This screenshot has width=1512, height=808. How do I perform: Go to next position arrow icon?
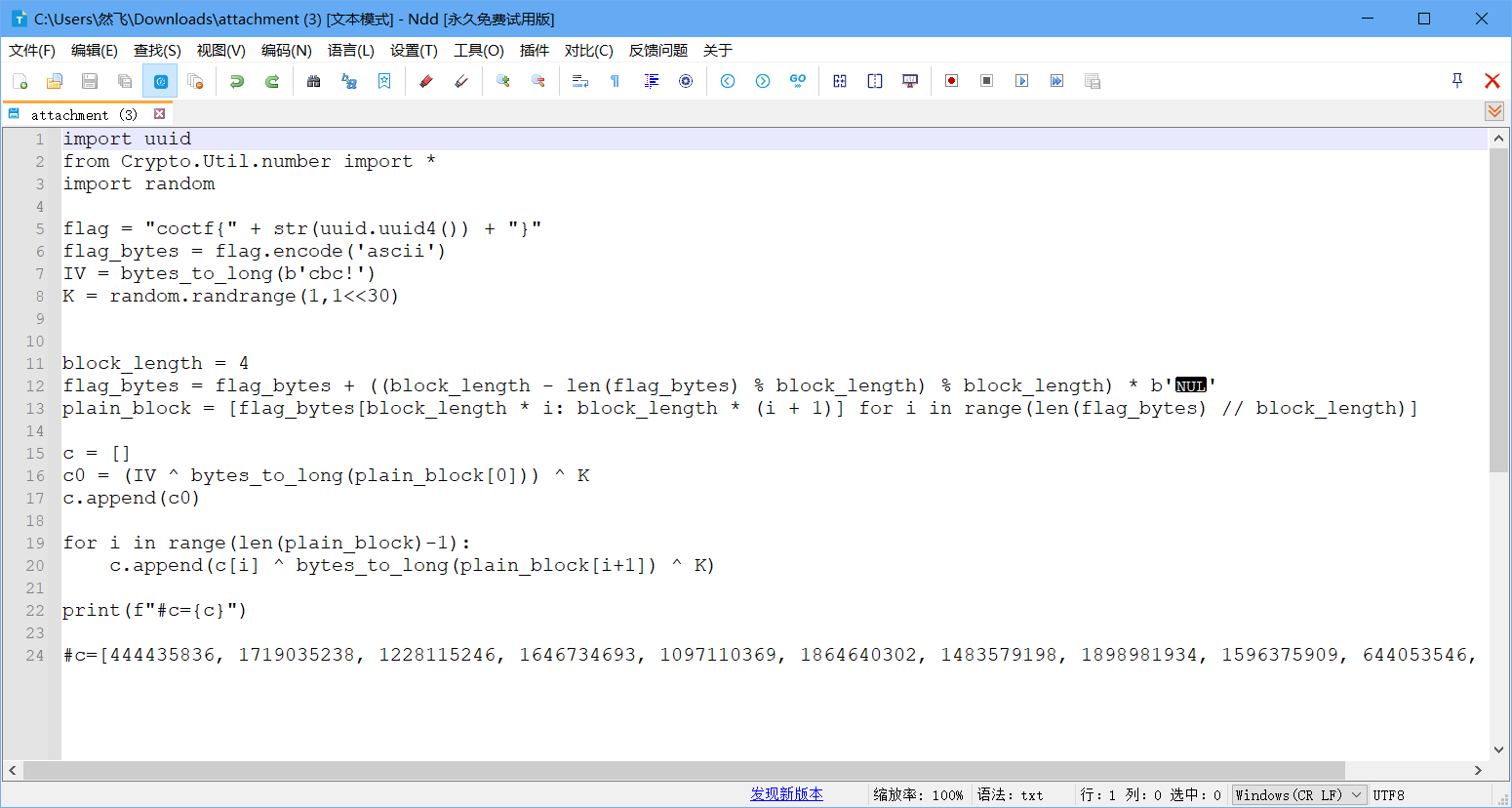pos(763,81)
